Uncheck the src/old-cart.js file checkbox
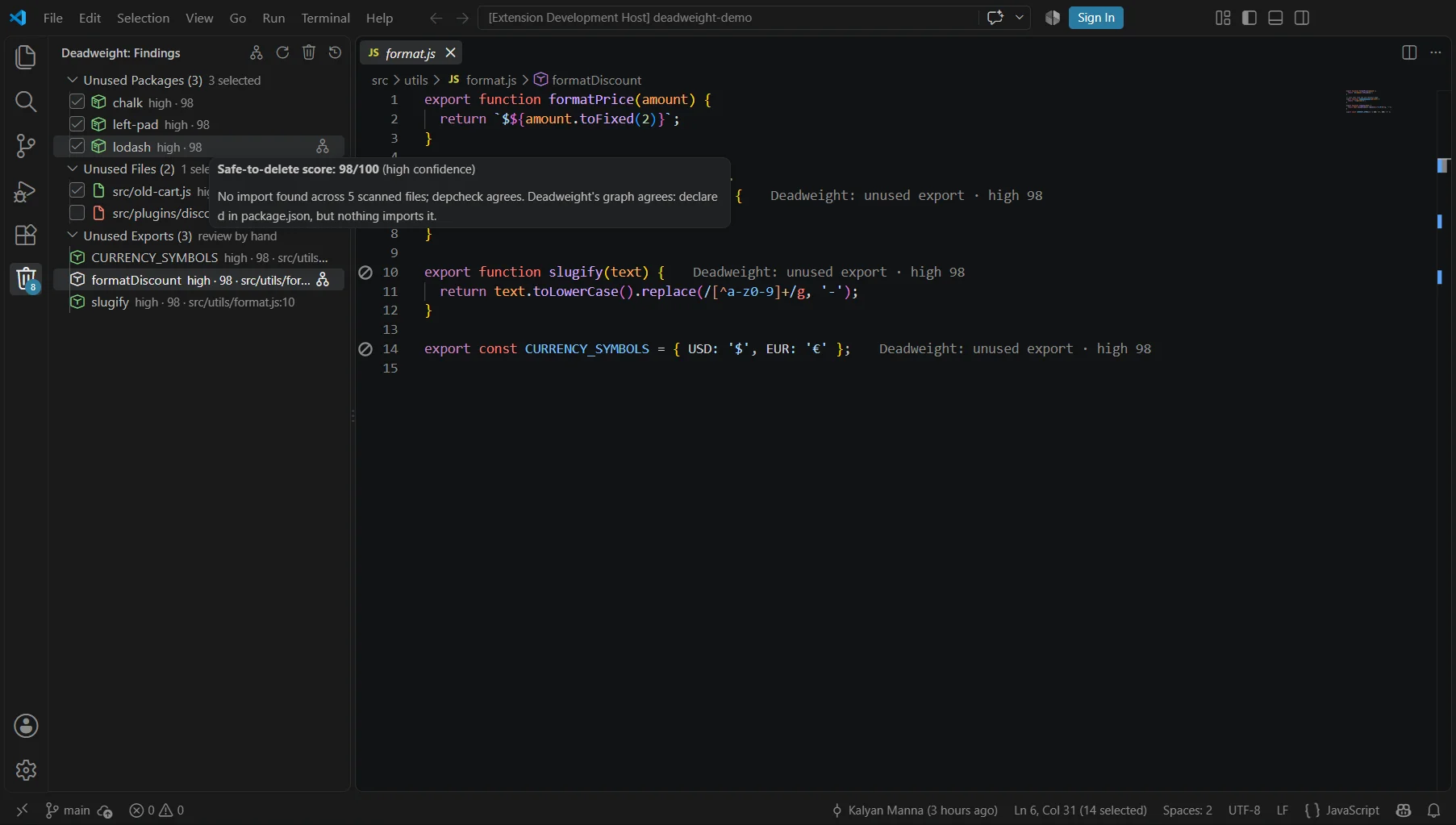Viewport: 1456px width, 825px height. point(77,190)
